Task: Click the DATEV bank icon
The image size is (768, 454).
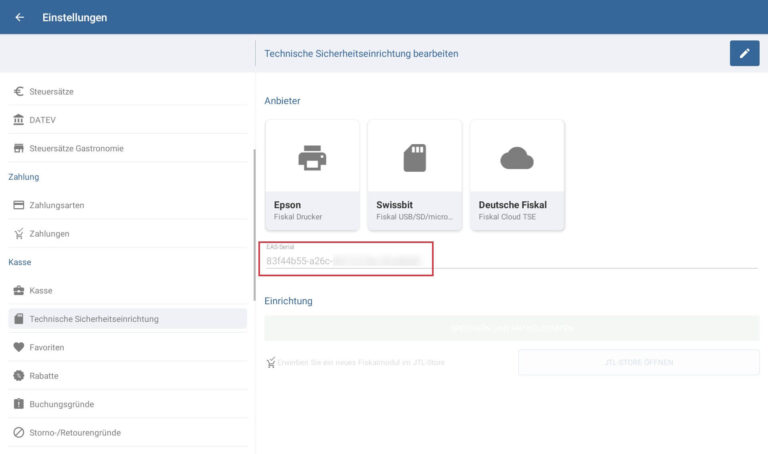Action: click(x=19, y=120)
